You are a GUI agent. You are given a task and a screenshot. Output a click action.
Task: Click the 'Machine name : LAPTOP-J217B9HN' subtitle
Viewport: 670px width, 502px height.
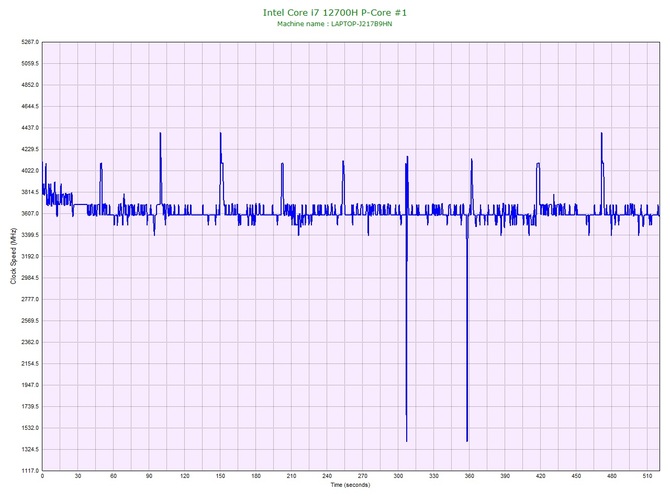pyautogui.click(x=335, y=24)
